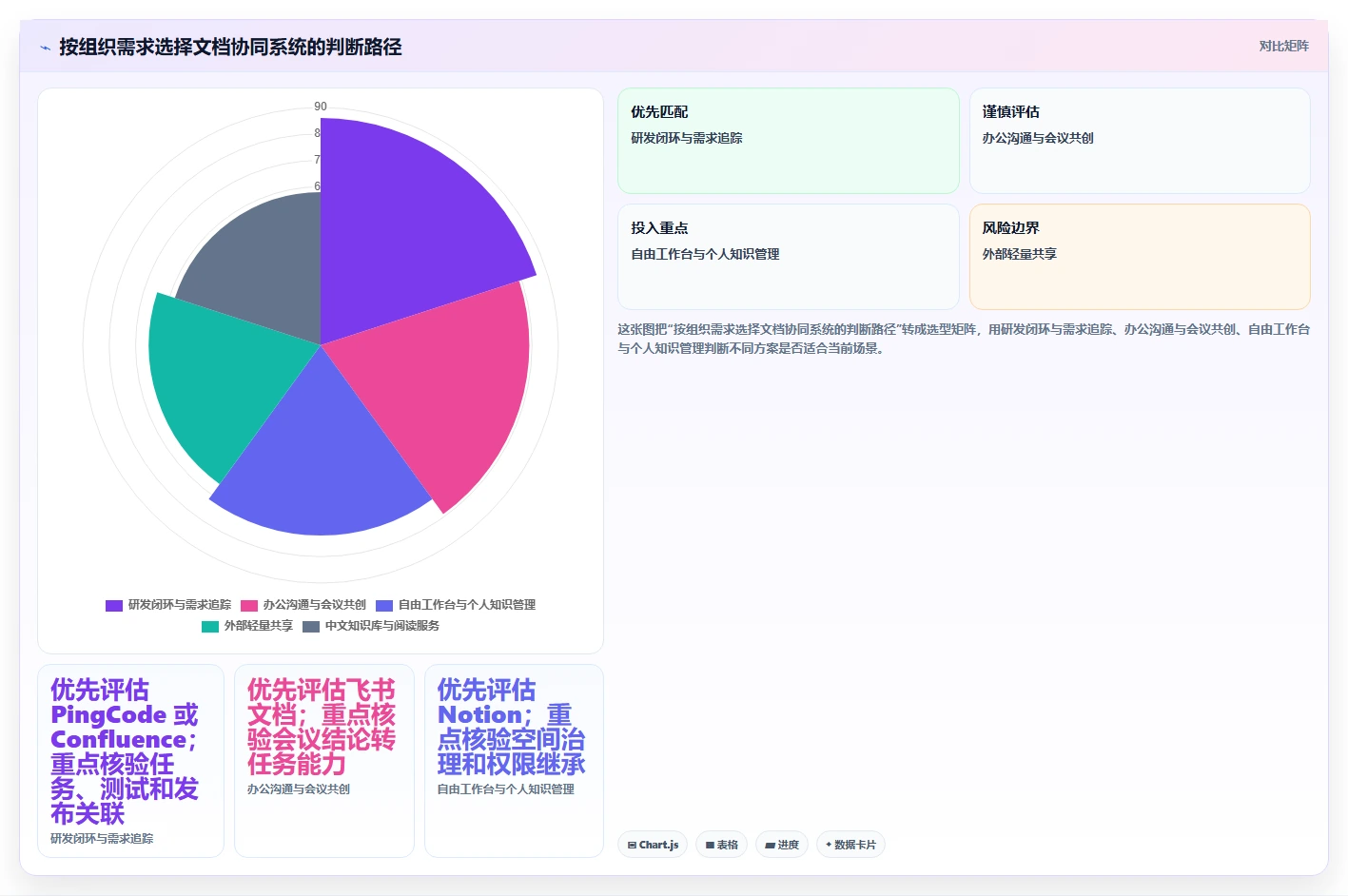Image resolution: width=1348 pixels, height=896 pixels.
Task: Click the 进度 tag chip
Action: click(x=782, y=845)
